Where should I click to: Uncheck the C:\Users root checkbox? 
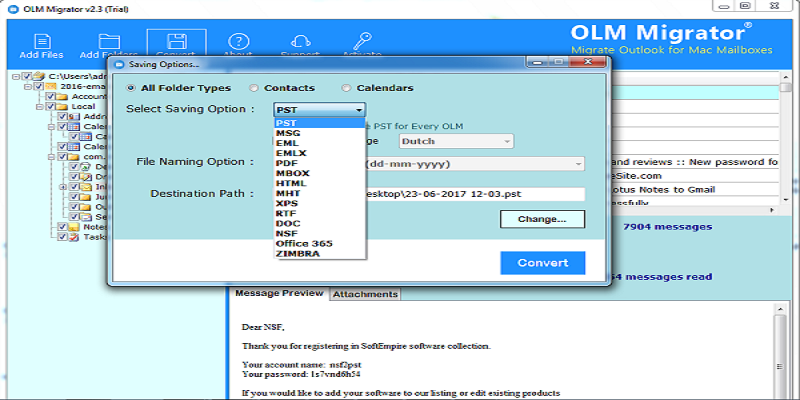click(x=28, y=77)
